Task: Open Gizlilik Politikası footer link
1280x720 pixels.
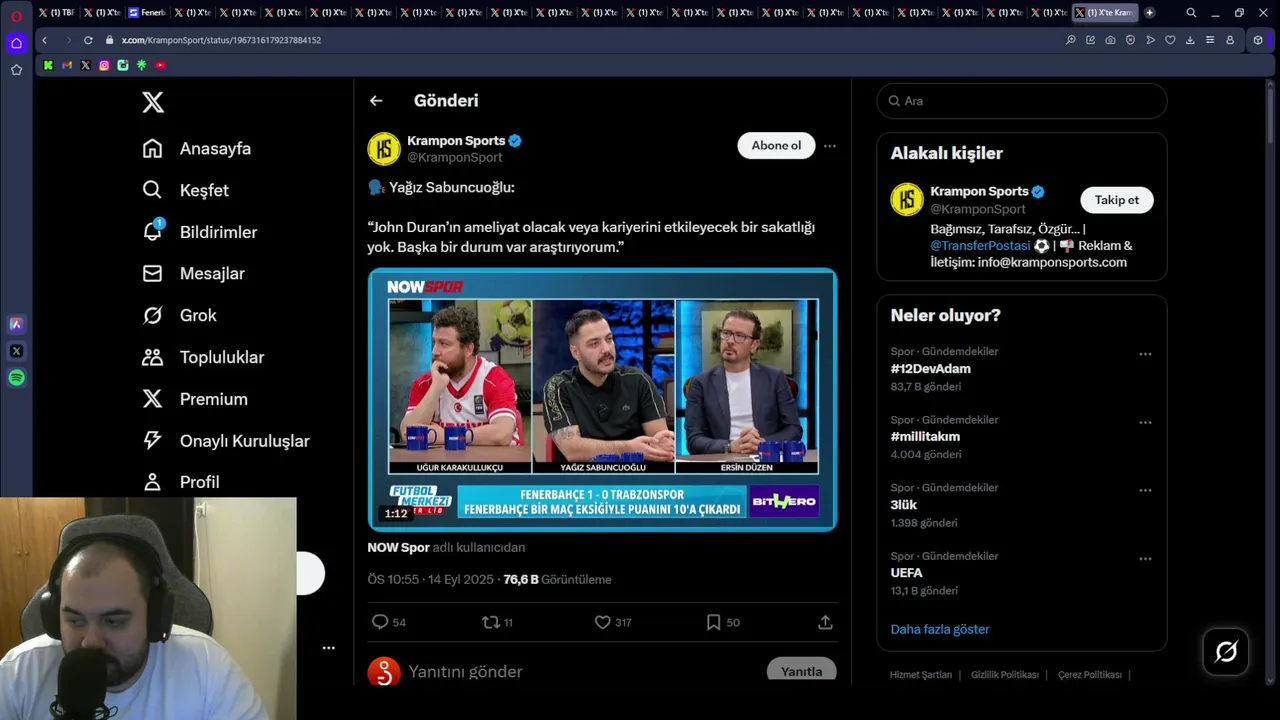Action: coord(1005,675)
